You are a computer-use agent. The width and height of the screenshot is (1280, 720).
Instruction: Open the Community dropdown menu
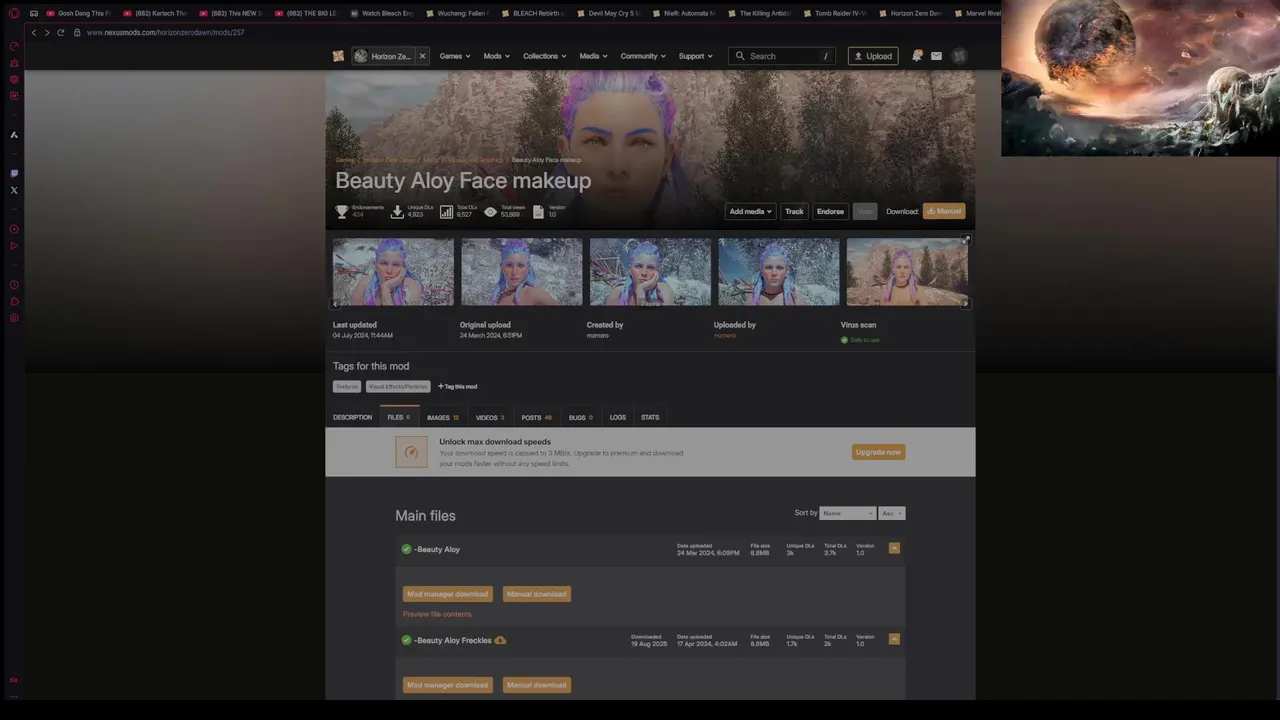[x=643, y=56]
